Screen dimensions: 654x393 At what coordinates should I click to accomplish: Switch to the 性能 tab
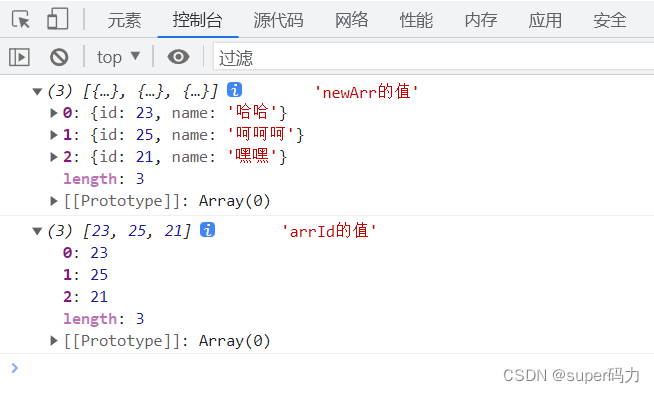416,20
